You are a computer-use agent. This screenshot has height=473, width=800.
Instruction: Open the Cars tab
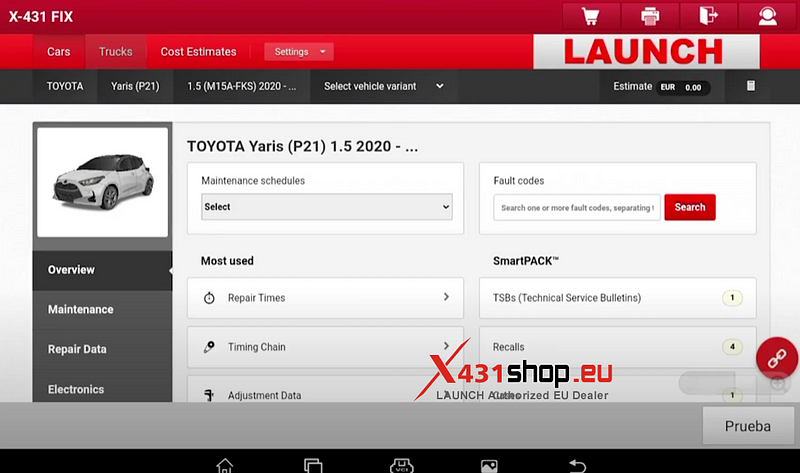[x=59, y=52]
